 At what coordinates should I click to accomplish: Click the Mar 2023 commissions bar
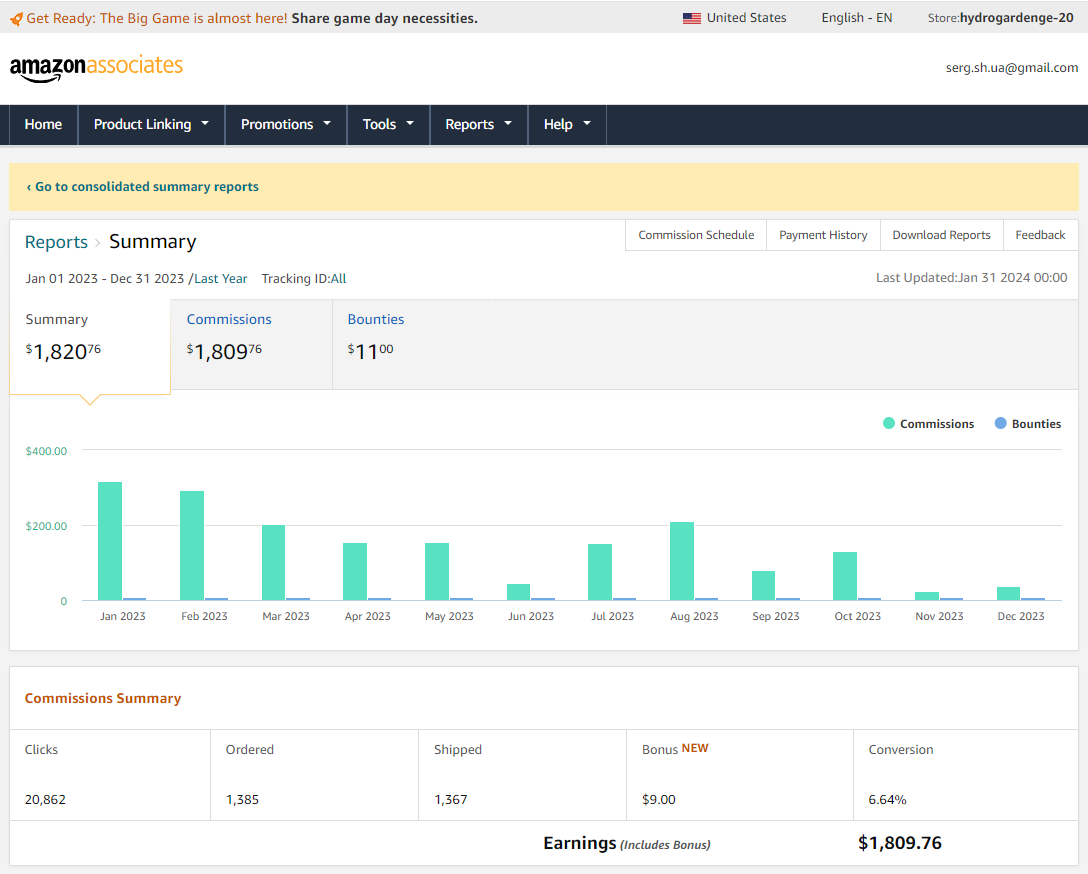coord(273,563)
